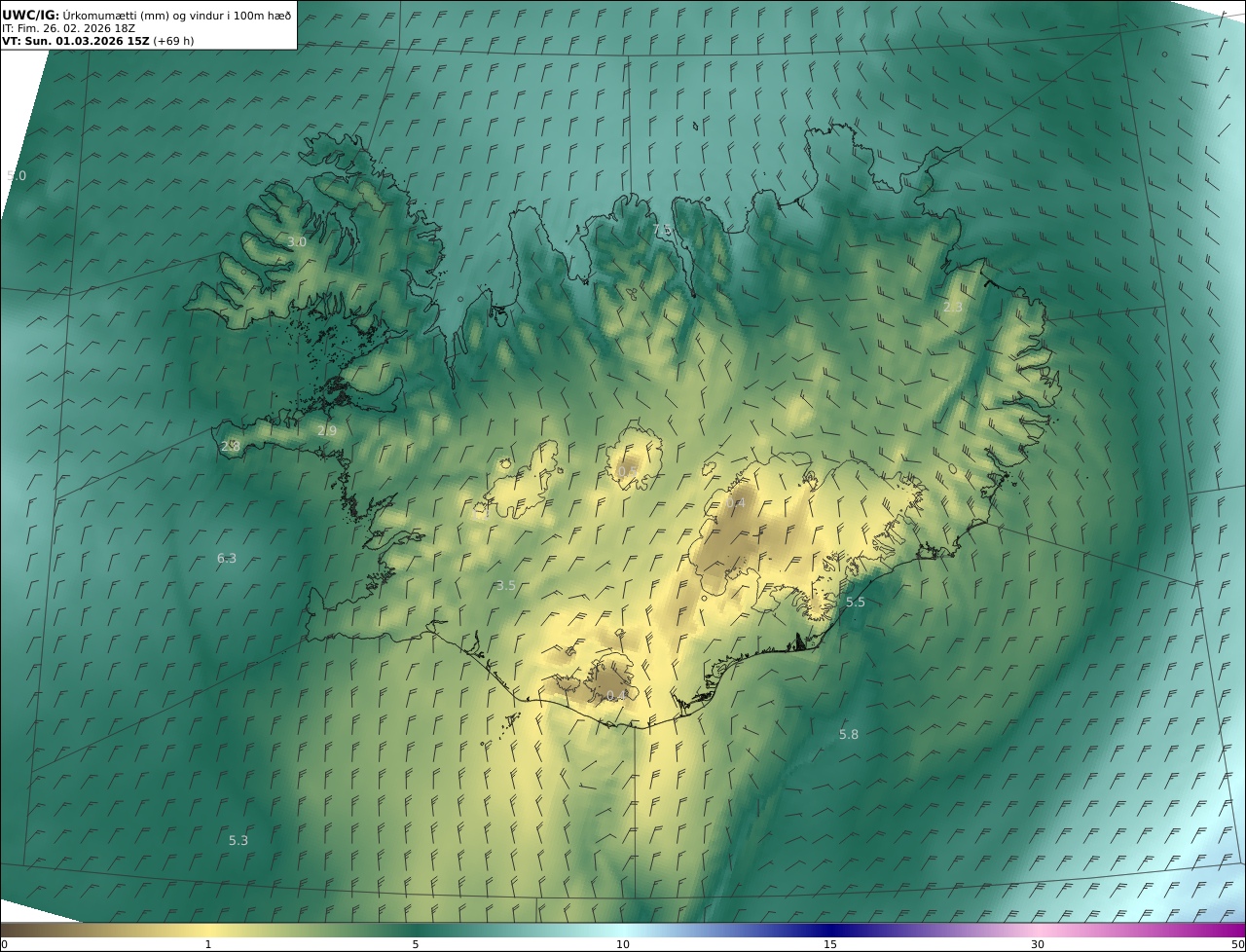Click the 0.4 value on Vatnajökull ice cap

736,503
